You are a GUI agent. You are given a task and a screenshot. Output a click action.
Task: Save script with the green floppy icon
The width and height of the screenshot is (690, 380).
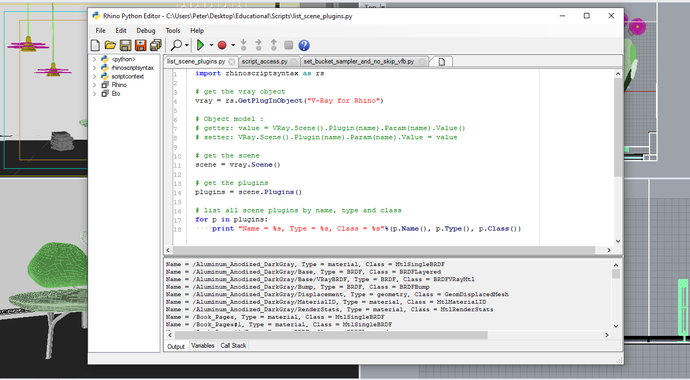coord(125,45)
